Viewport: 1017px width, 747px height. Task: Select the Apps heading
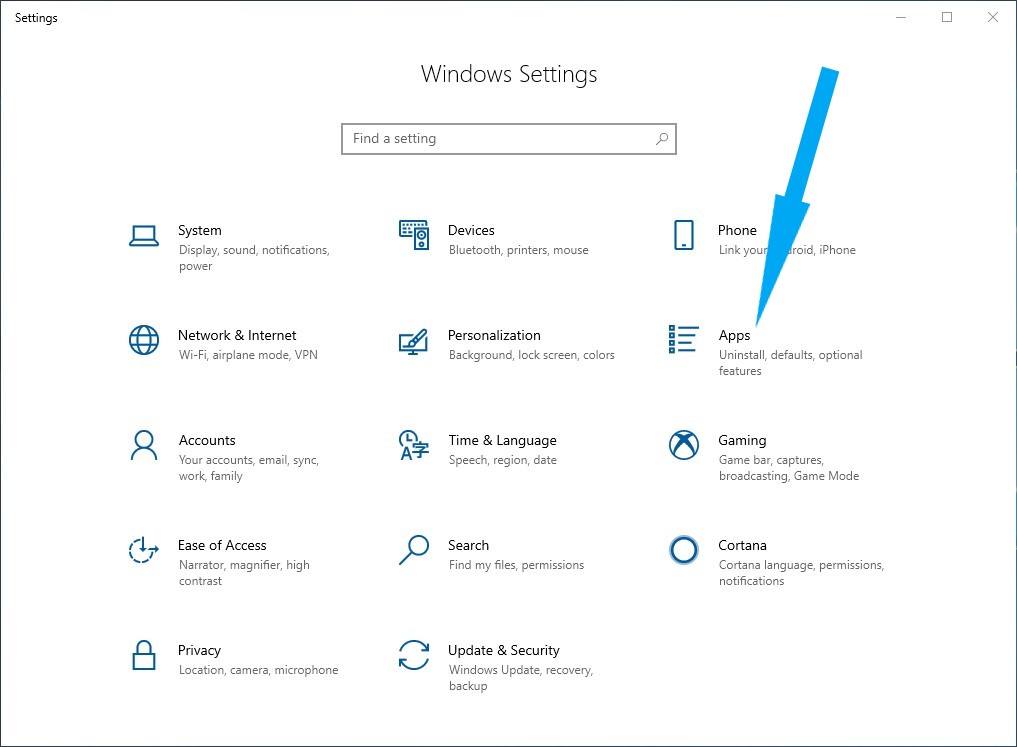[x=734, y=336]
